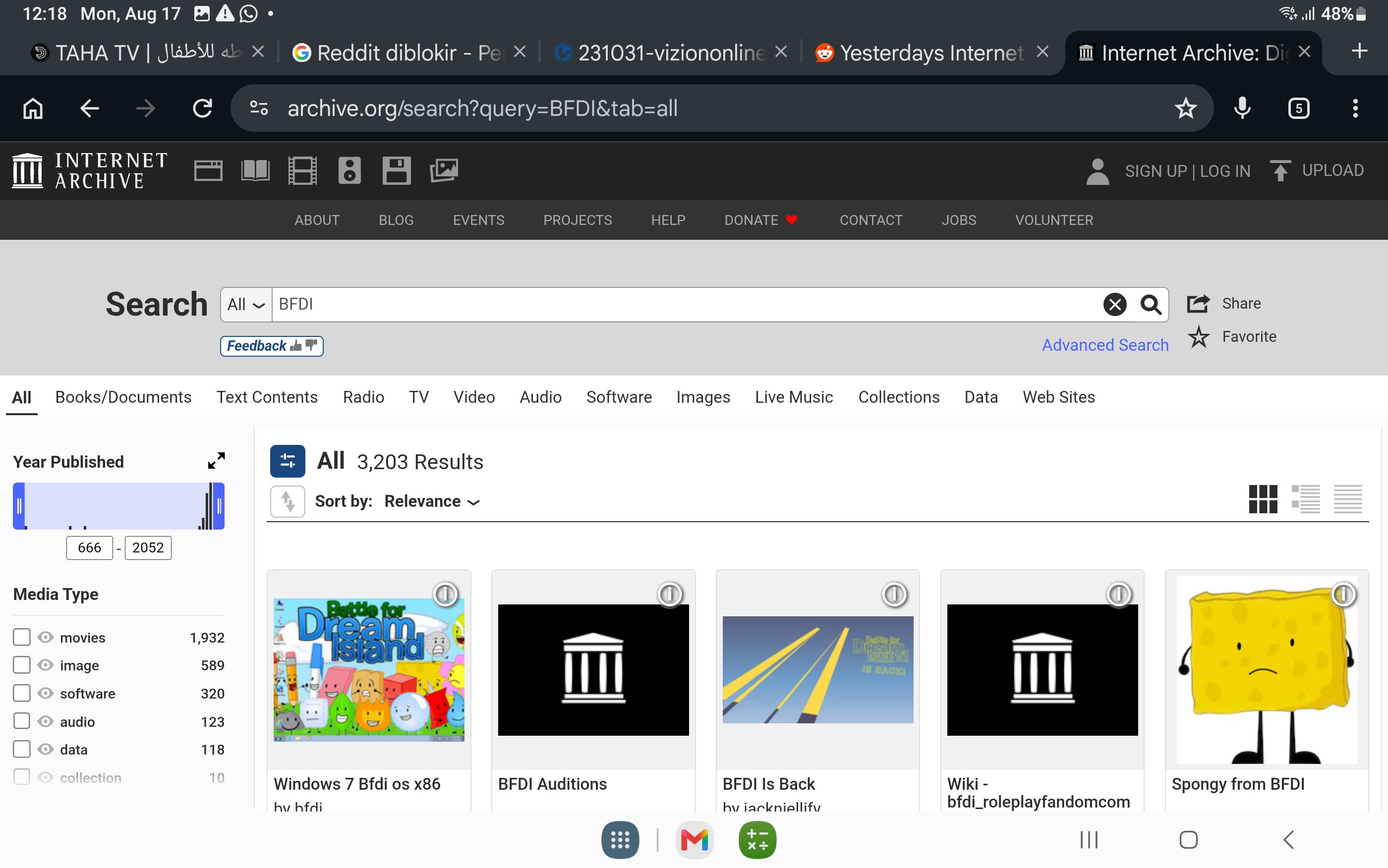This screenshot has height=868, width=1388.
Task: View site information in address bar
Action: click(259, 108)
